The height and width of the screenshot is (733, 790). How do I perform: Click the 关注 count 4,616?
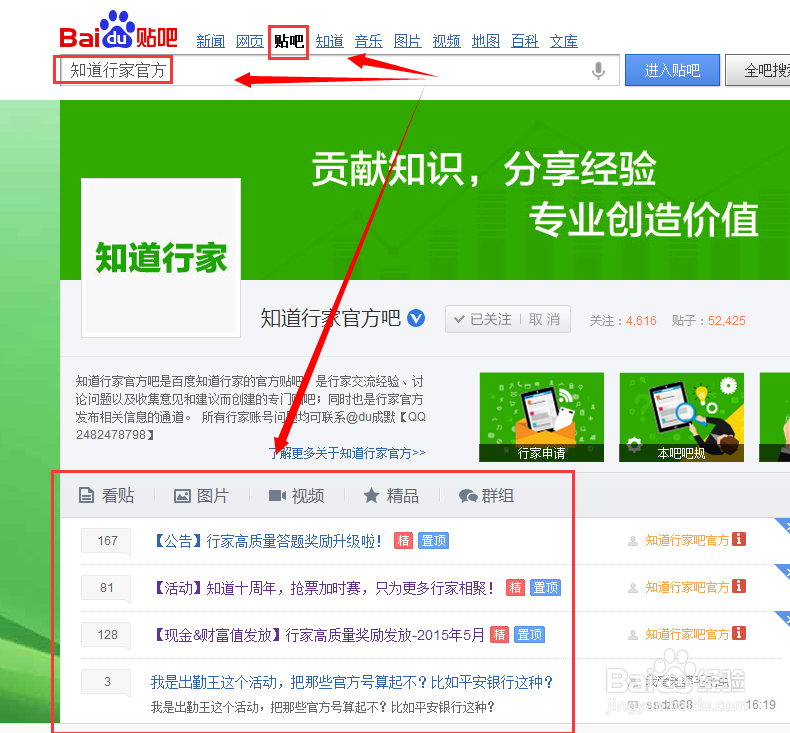click(x=641, y=321)
